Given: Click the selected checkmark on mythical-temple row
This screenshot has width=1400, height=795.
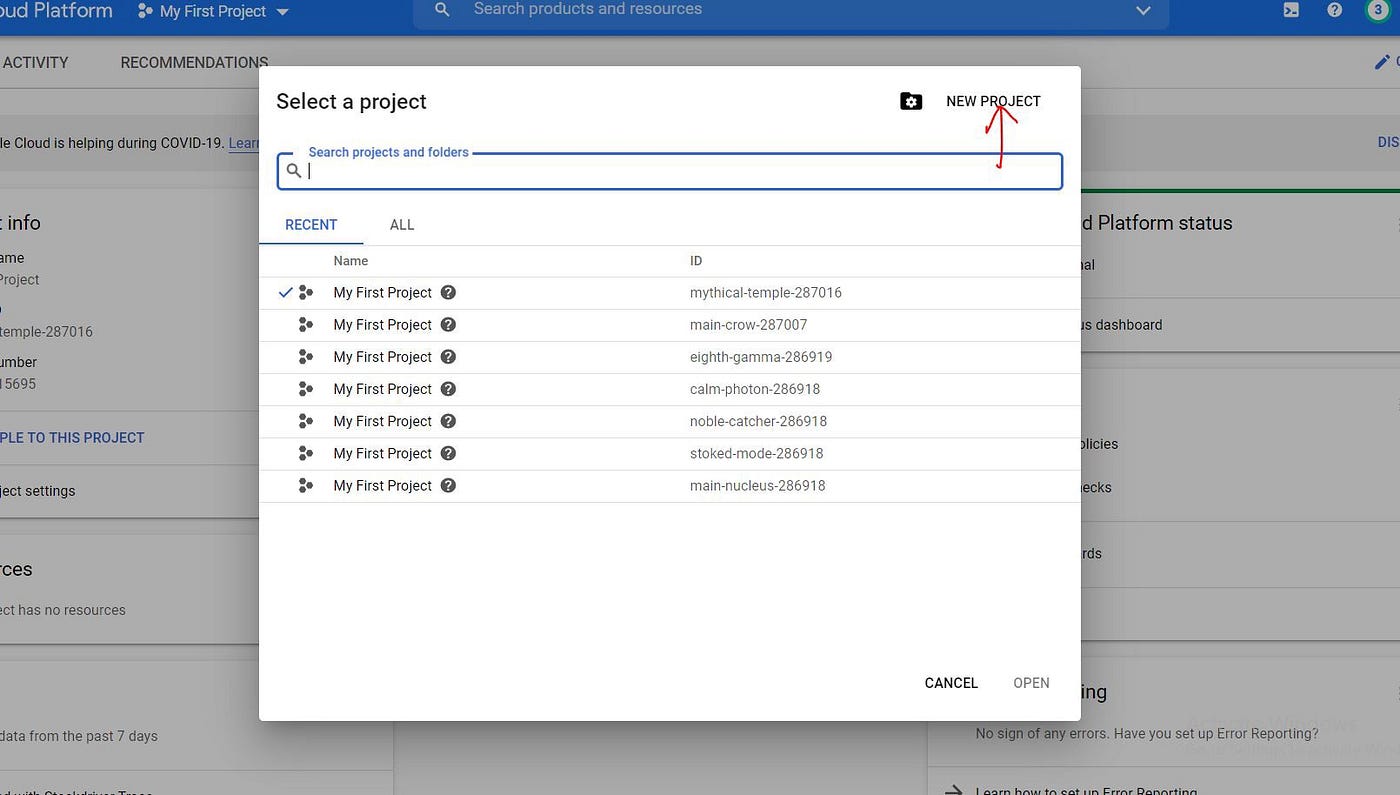Looking at the screenshot, I should (285, 293).
